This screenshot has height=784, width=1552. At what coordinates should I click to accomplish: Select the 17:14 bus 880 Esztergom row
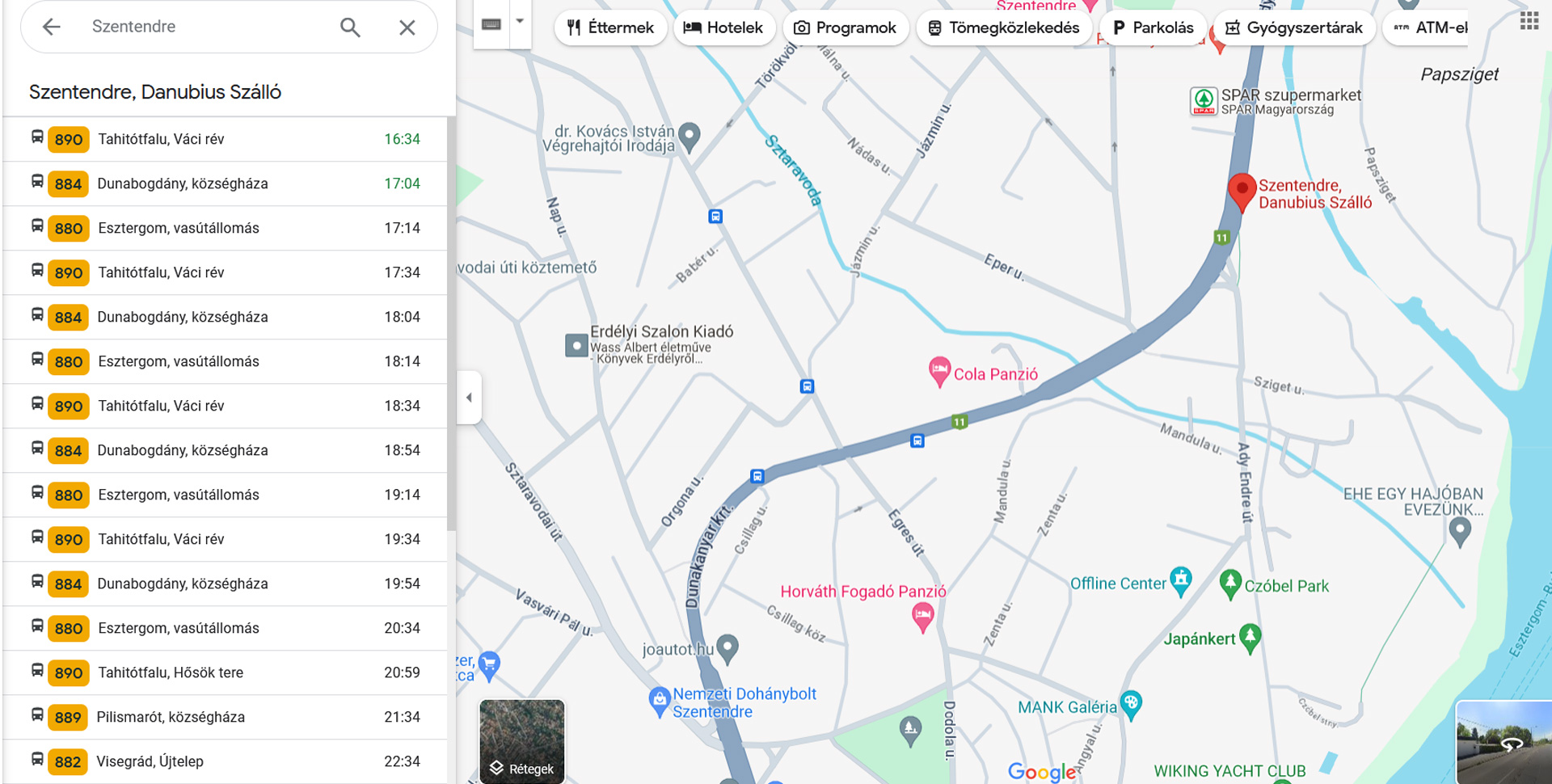pos(225,228)
